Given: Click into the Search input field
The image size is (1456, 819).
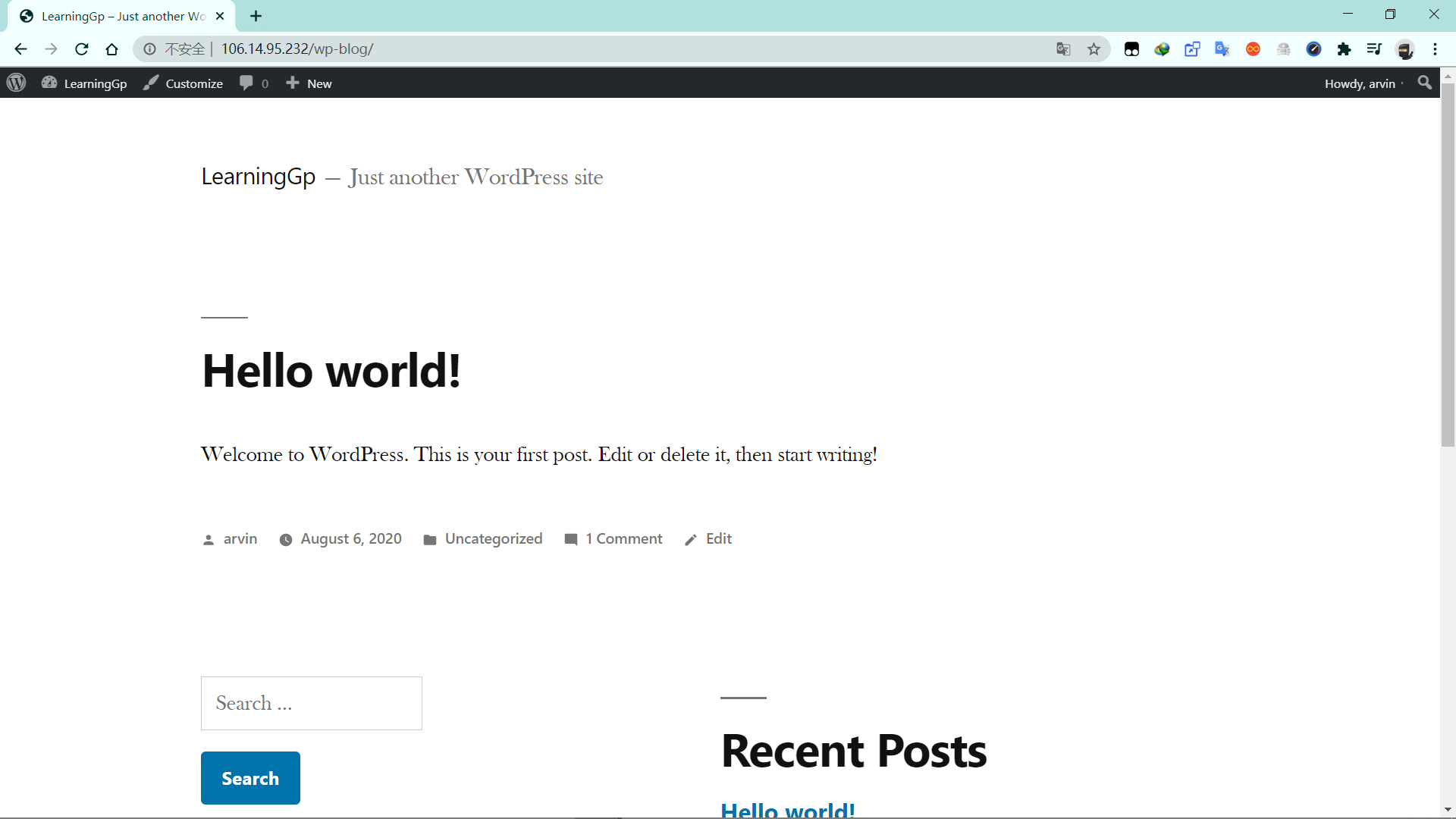Looking at the screenshot, I should point(311,703).
